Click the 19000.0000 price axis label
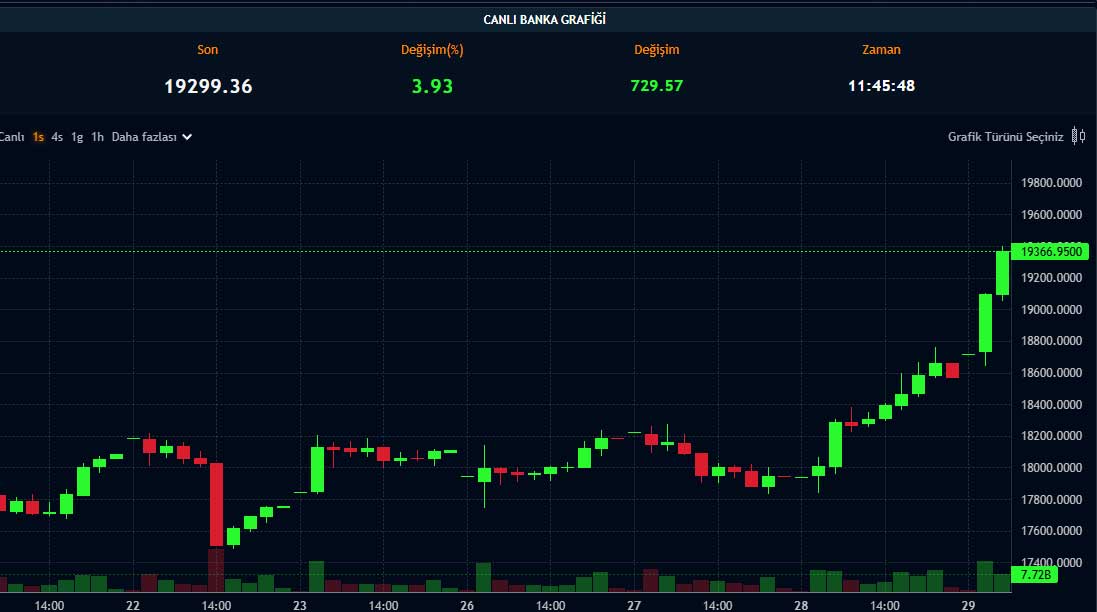1097x612 pixels. (1053, 310)
